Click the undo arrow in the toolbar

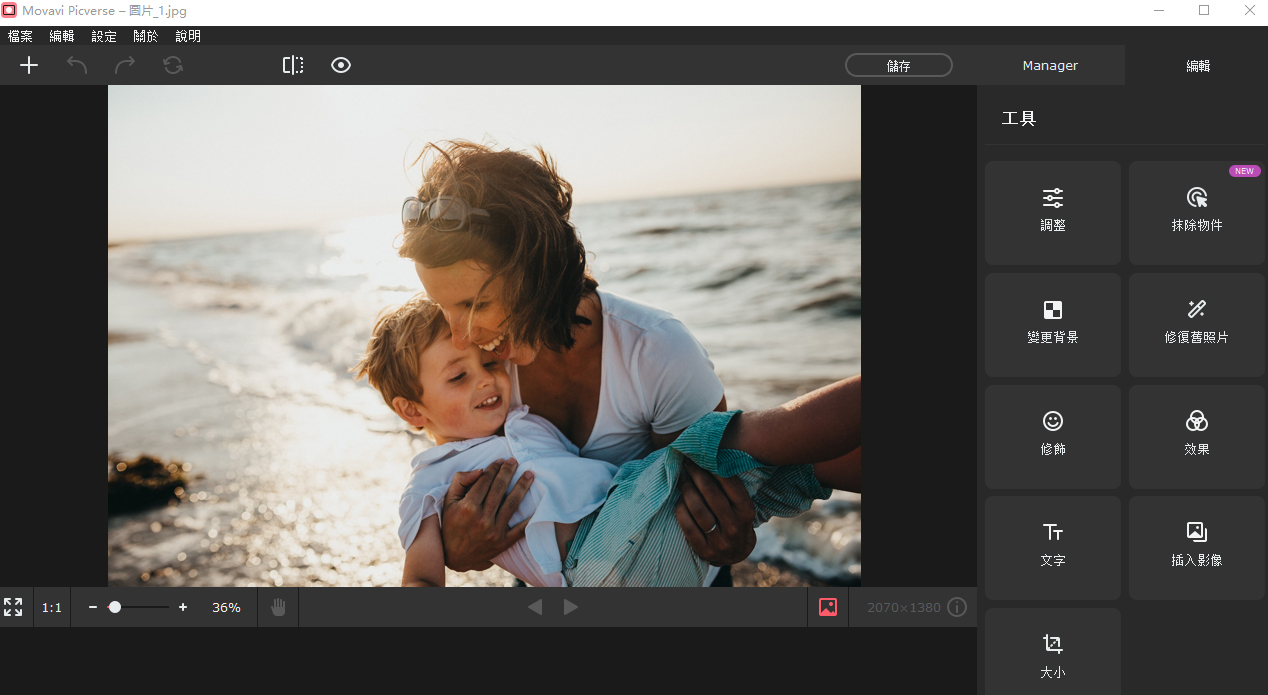tap(77, 65)
